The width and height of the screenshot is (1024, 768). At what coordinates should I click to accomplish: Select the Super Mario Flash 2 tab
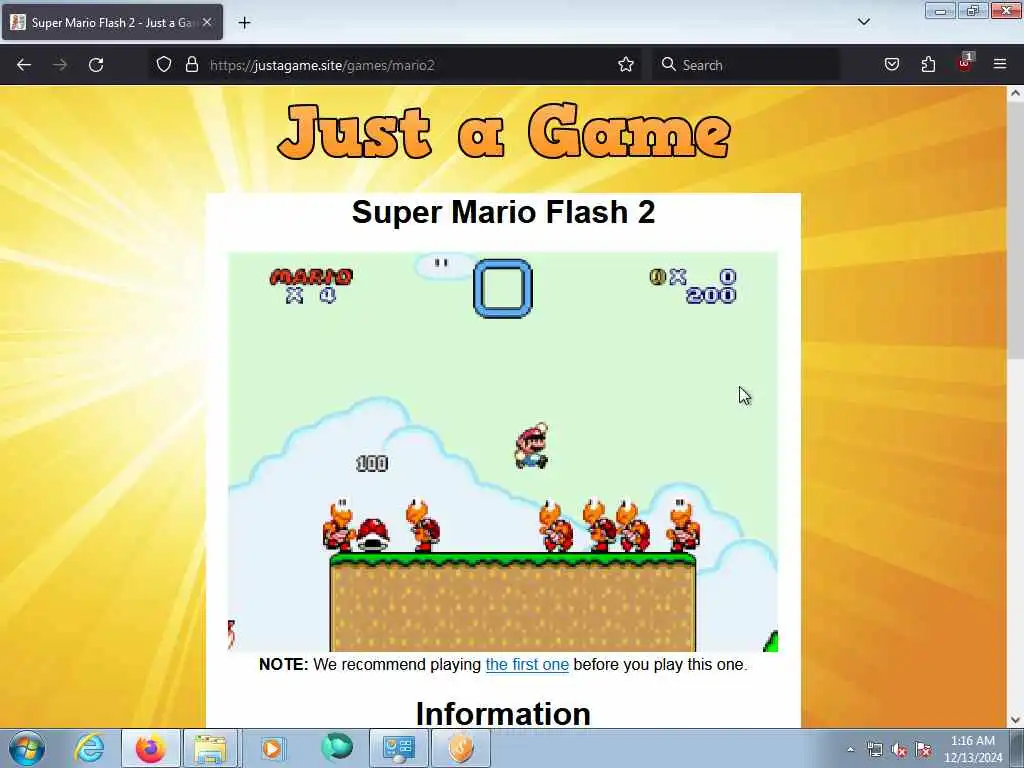click(x=112, y=22)
